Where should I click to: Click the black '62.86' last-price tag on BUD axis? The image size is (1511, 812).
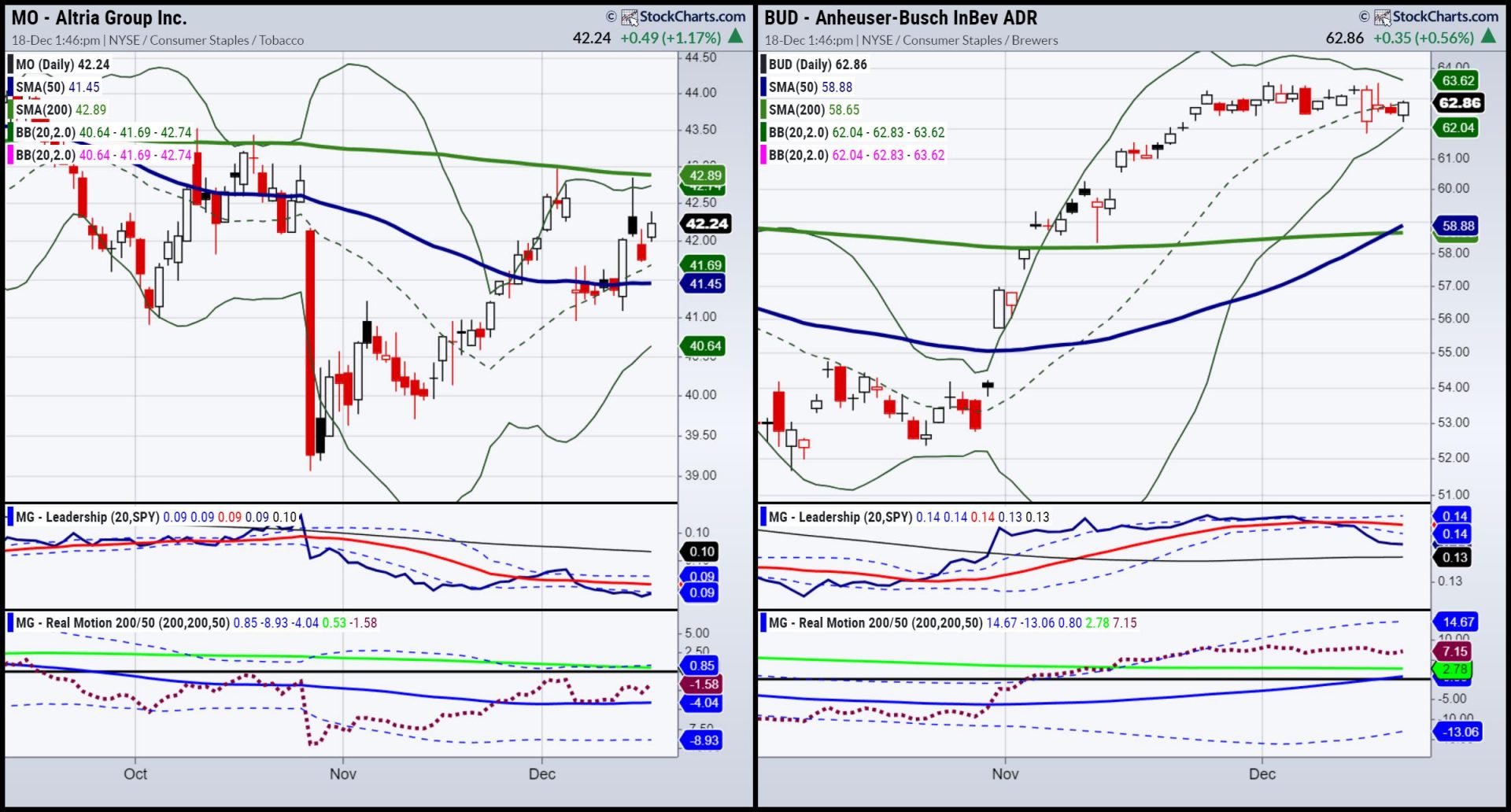pyautogui.click(x=1460, y=103)
